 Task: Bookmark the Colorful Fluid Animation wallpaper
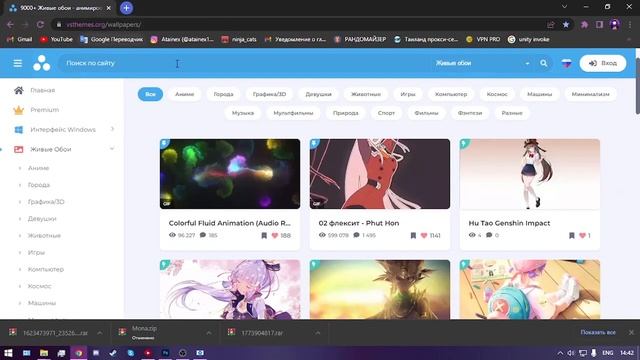click(264, 236)
